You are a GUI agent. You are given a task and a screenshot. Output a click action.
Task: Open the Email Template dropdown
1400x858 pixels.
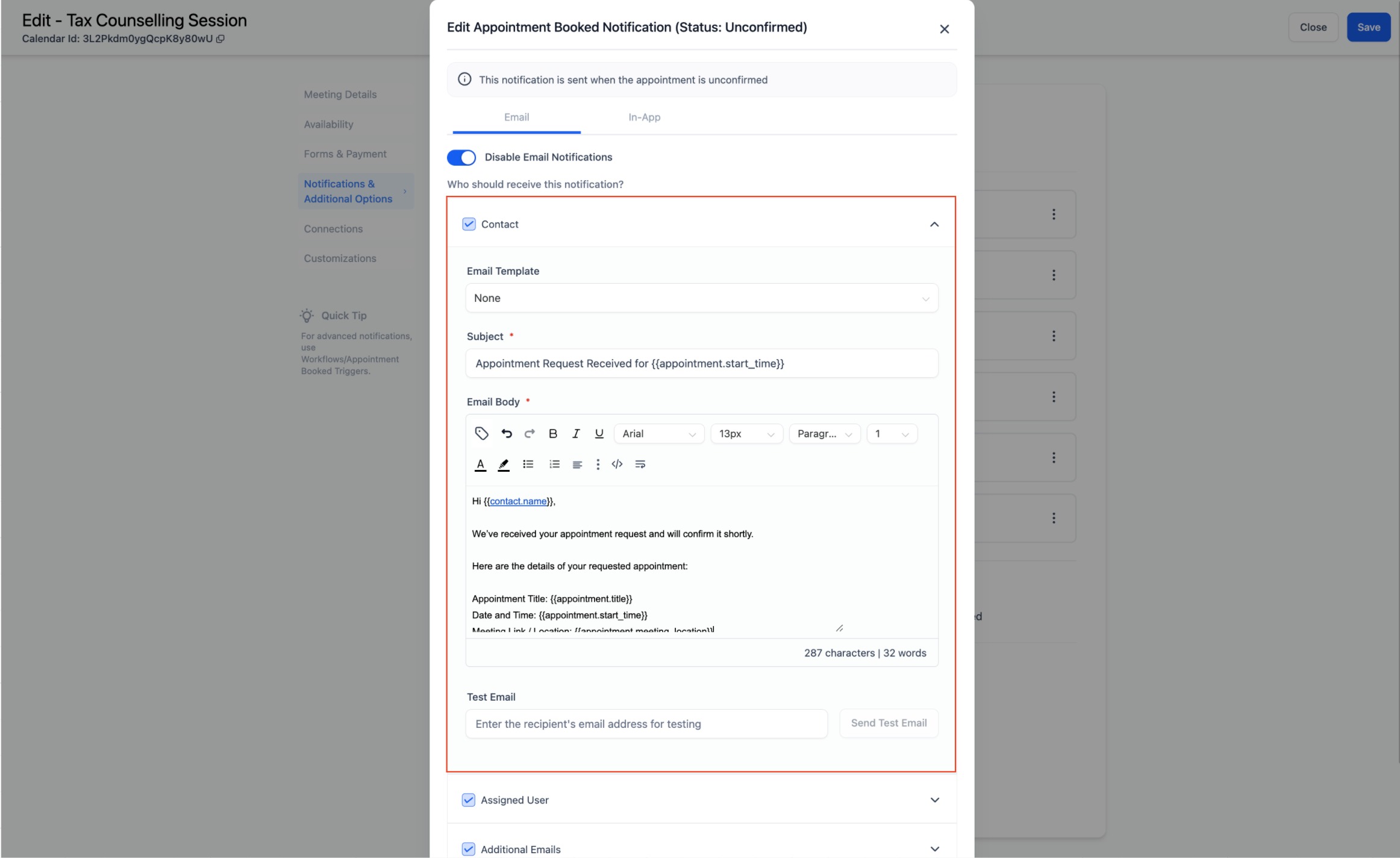click(x=701, y=298)
